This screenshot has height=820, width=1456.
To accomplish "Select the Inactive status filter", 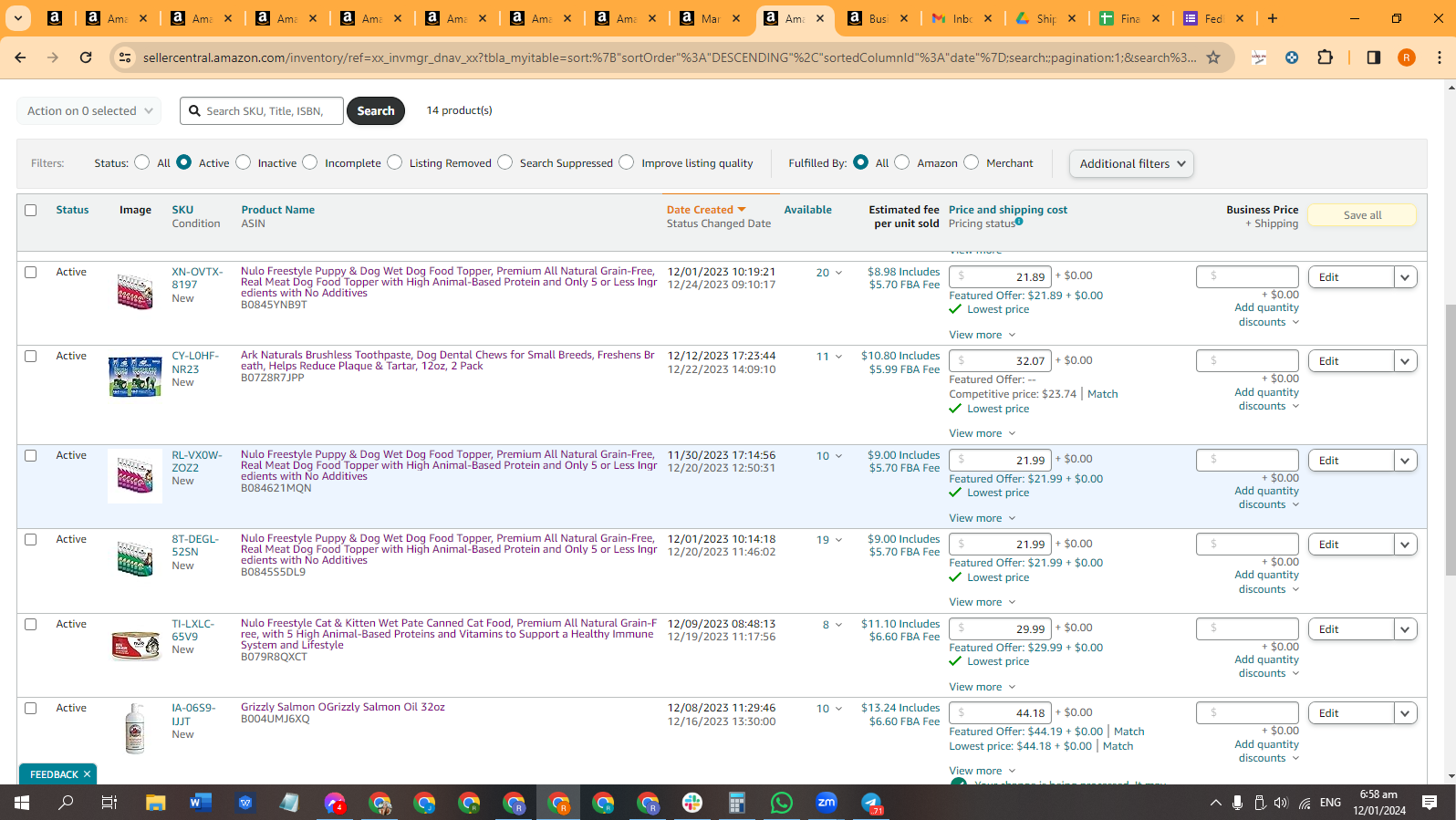I will 244,162.
